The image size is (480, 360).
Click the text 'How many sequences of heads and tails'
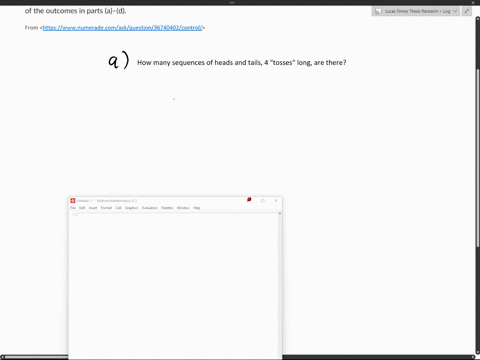coord(199,62)
